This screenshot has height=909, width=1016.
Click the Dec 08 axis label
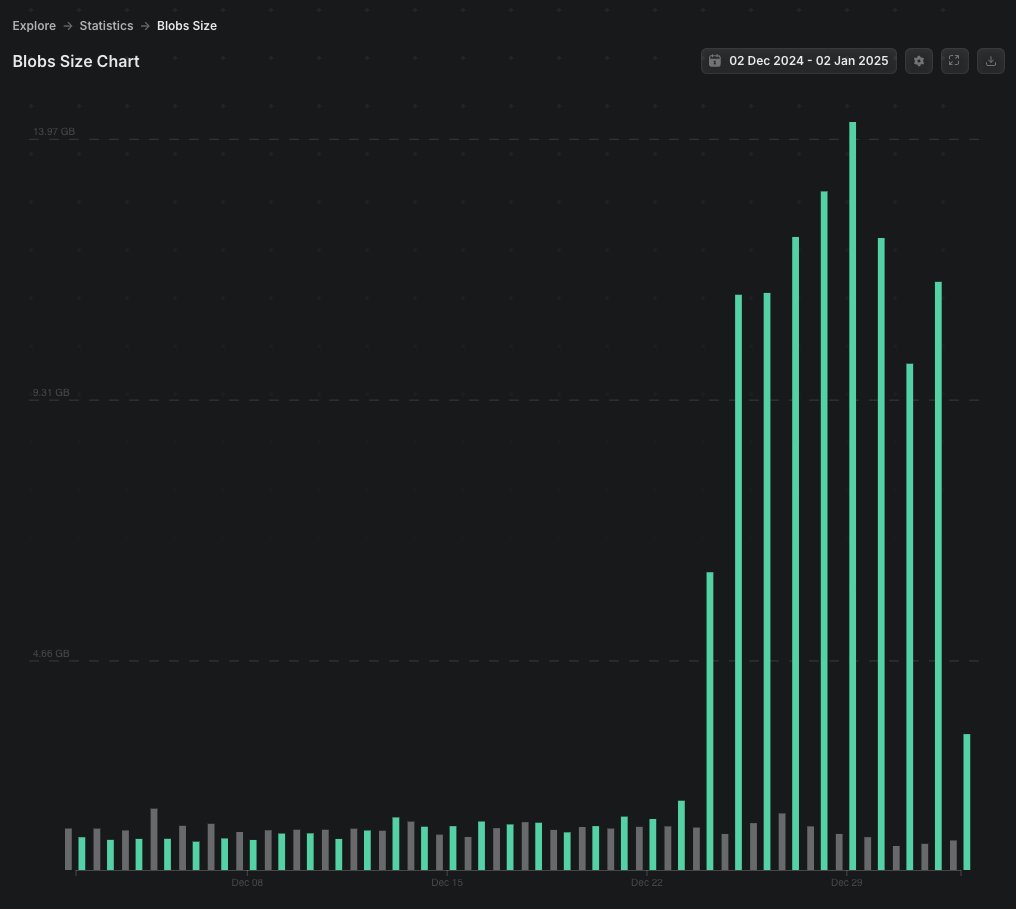(247, 882)
